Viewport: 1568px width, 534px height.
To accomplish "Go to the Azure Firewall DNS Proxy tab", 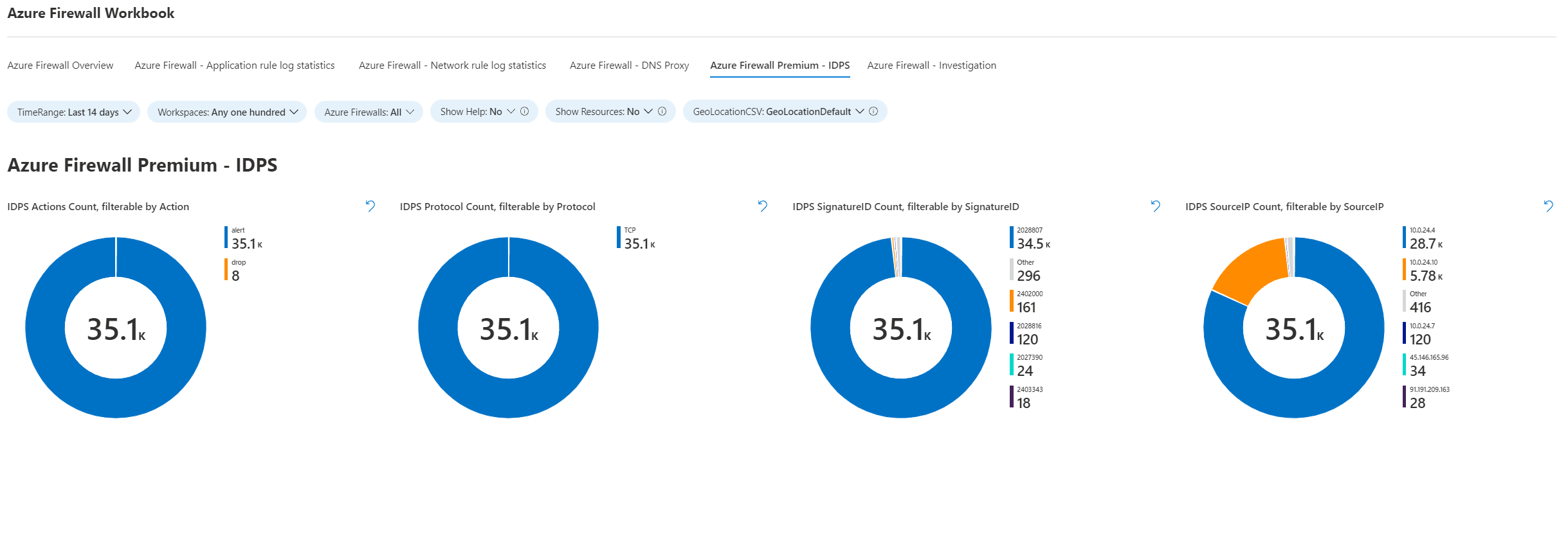I will (629, 66).
